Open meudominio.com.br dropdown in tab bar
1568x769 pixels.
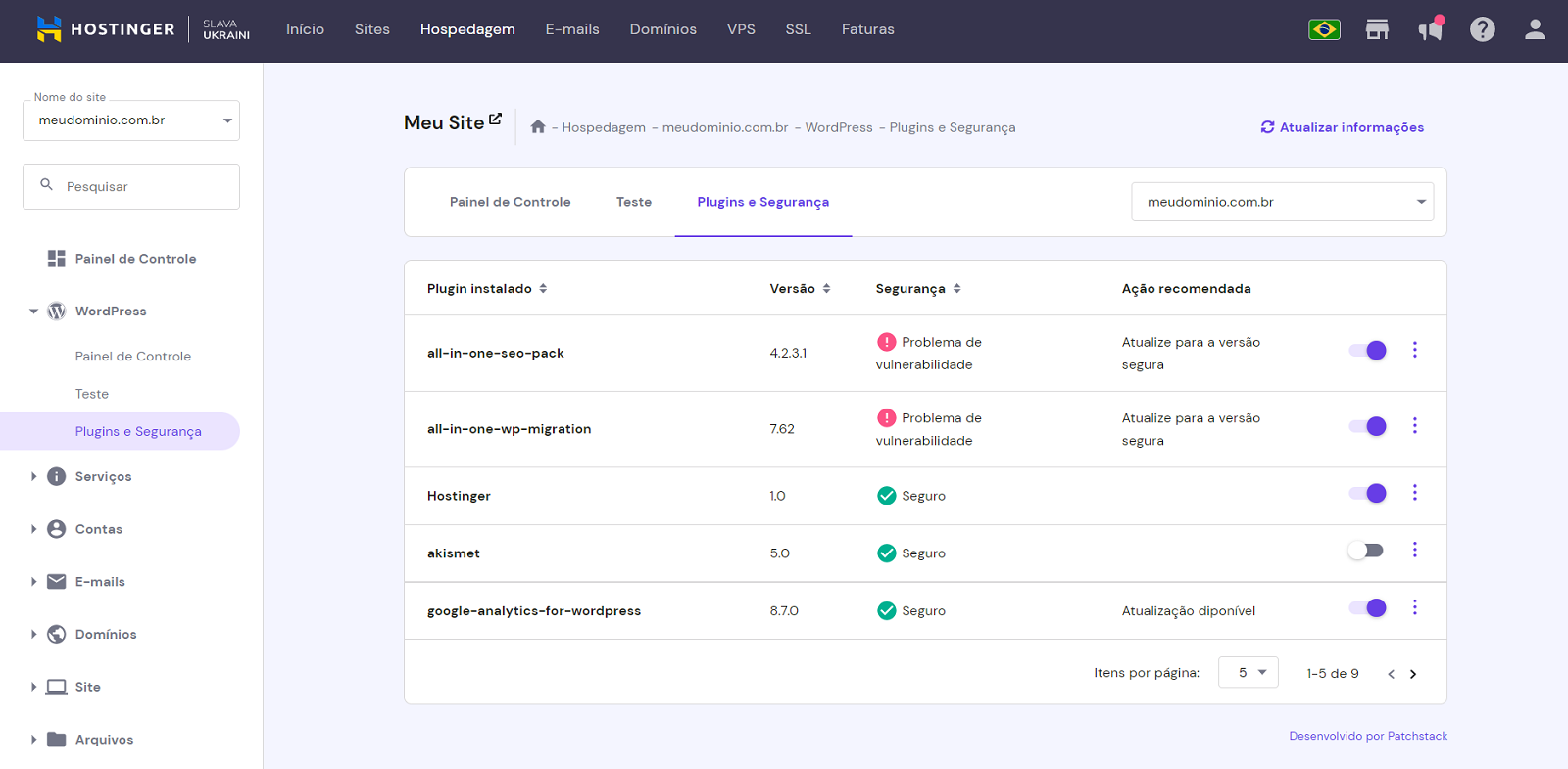click(x=1282, y=202)
